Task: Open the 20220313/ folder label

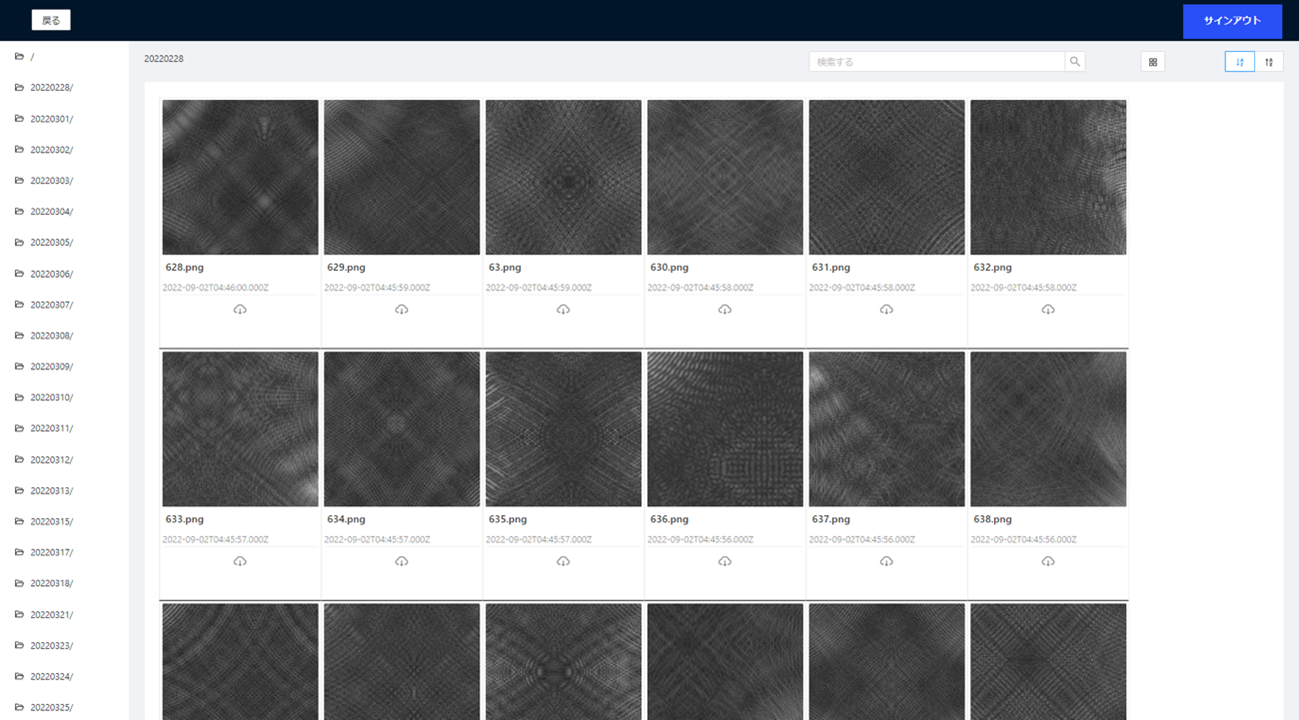Action: [x=52, y=491]
